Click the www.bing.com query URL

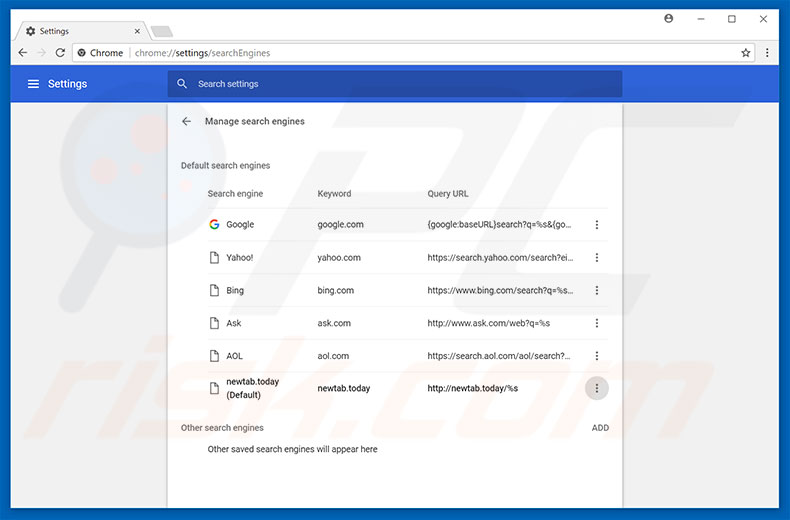point(500,290)
